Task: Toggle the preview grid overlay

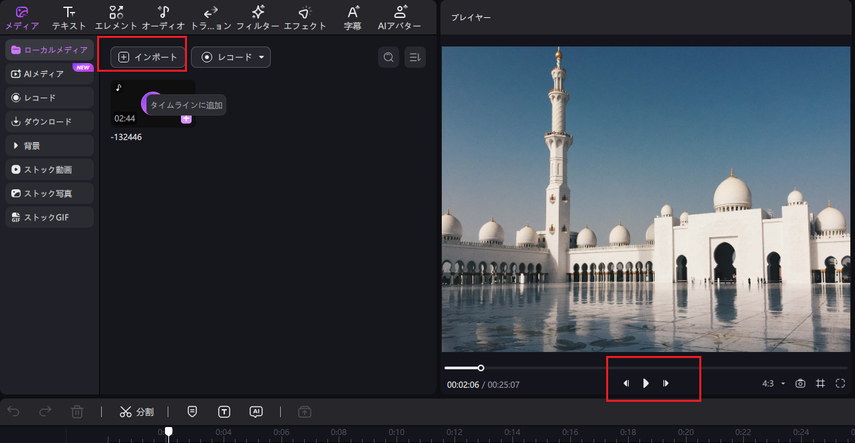Action: (x=820, y=384)
